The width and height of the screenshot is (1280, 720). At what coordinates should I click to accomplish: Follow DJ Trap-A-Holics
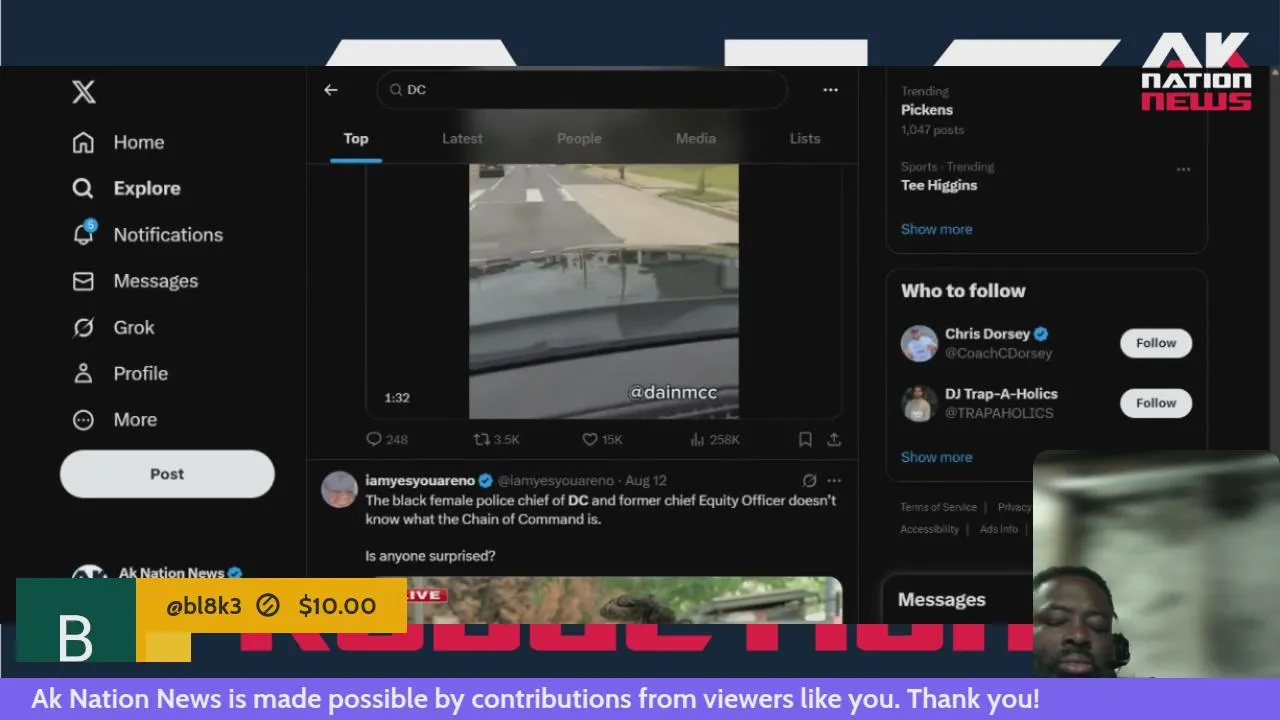coord(1156,403)
